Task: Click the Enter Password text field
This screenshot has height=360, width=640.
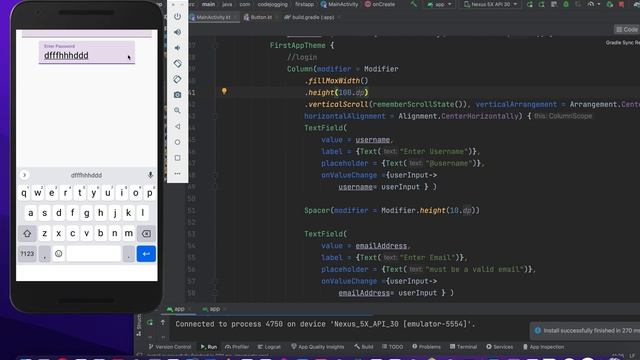Action: click(87, 53)
